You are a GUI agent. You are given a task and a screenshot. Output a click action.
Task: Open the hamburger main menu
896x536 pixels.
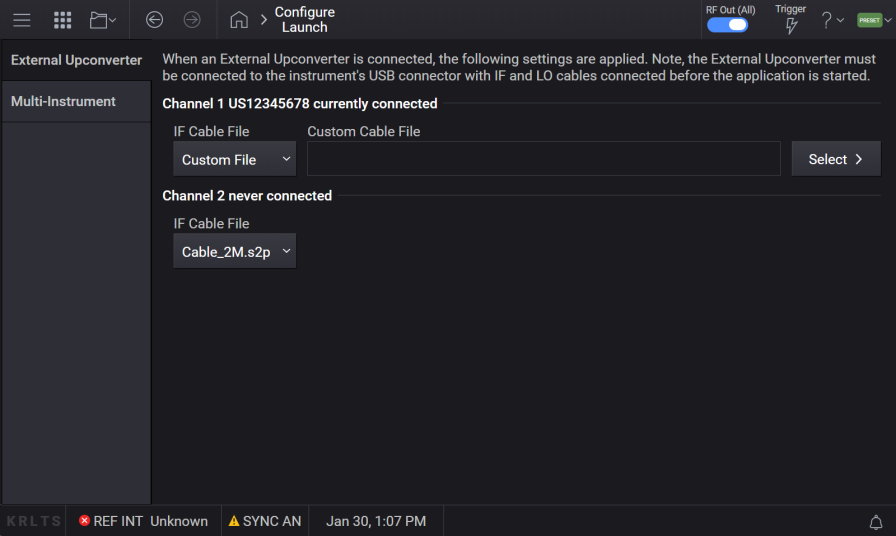[21, 20]
